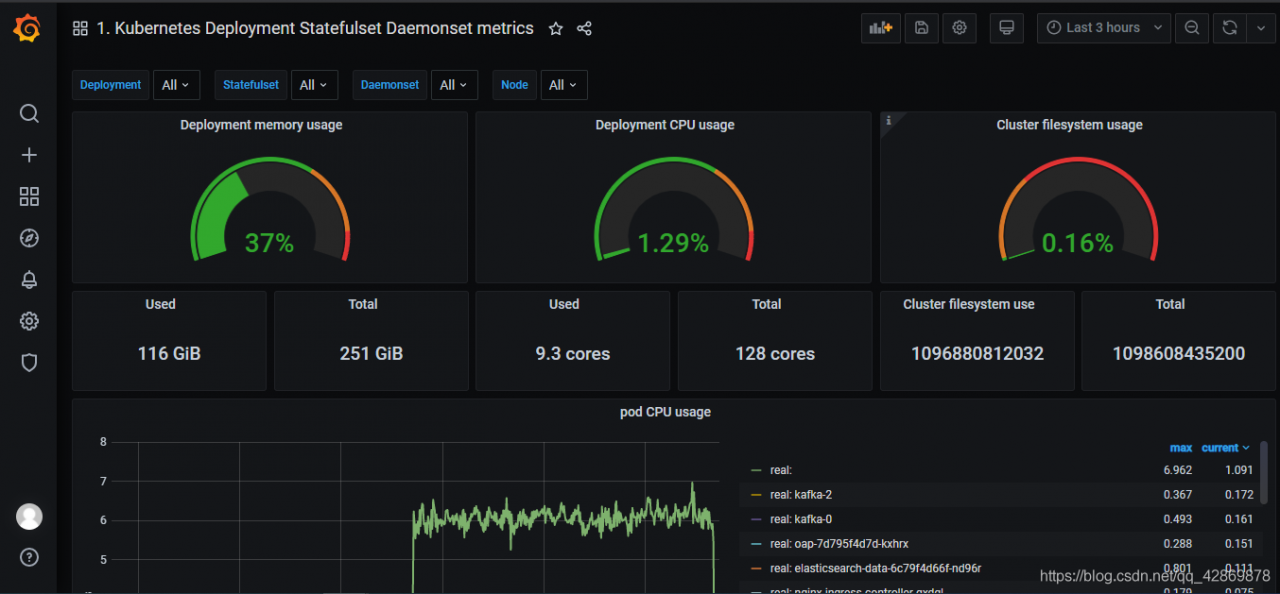This screenshot has width=1280, height=594.
Task: Toggle the 'real: kafka-0' legend series
Action: tap(801, 519)
